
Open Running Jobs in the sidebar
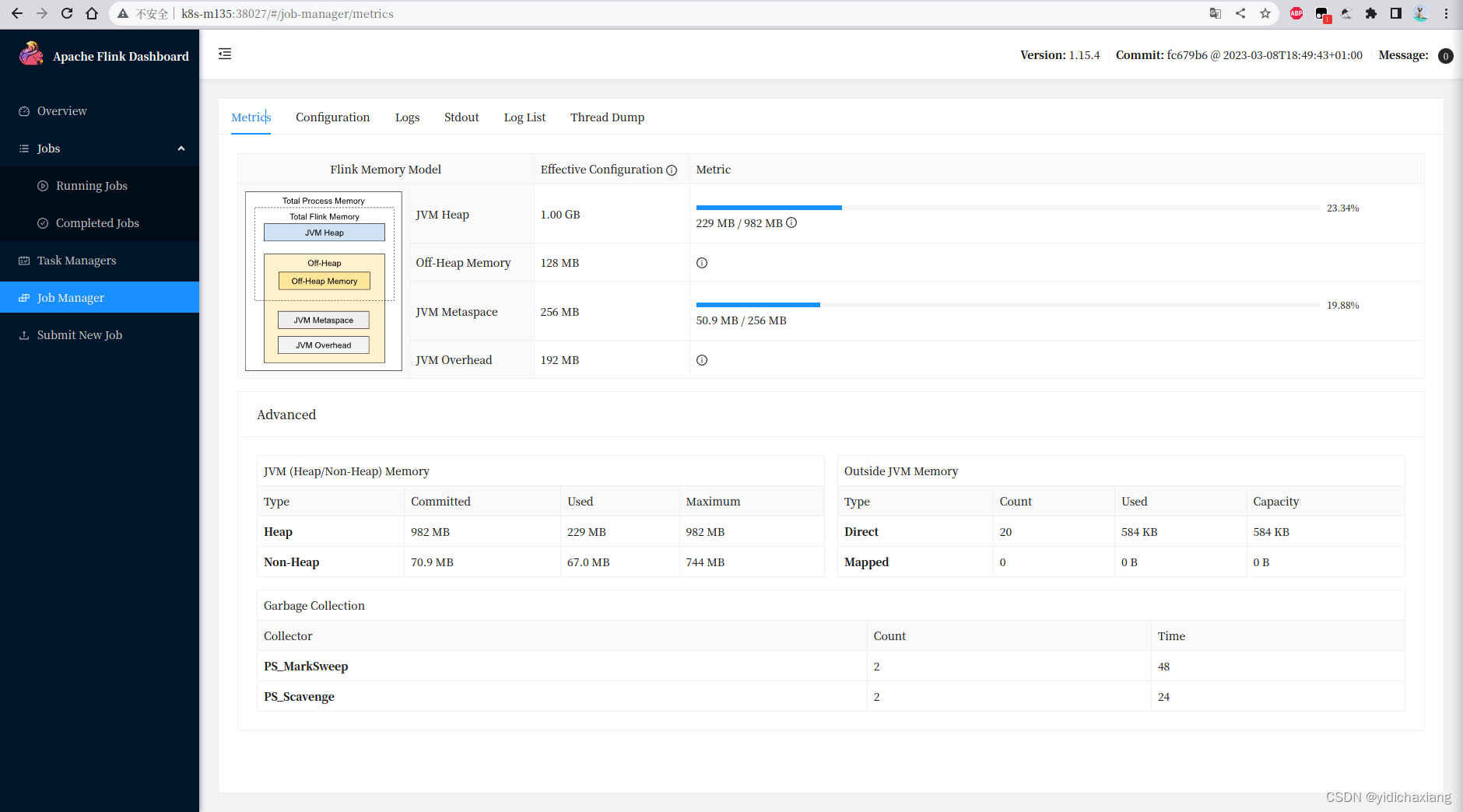coord(100,186)
